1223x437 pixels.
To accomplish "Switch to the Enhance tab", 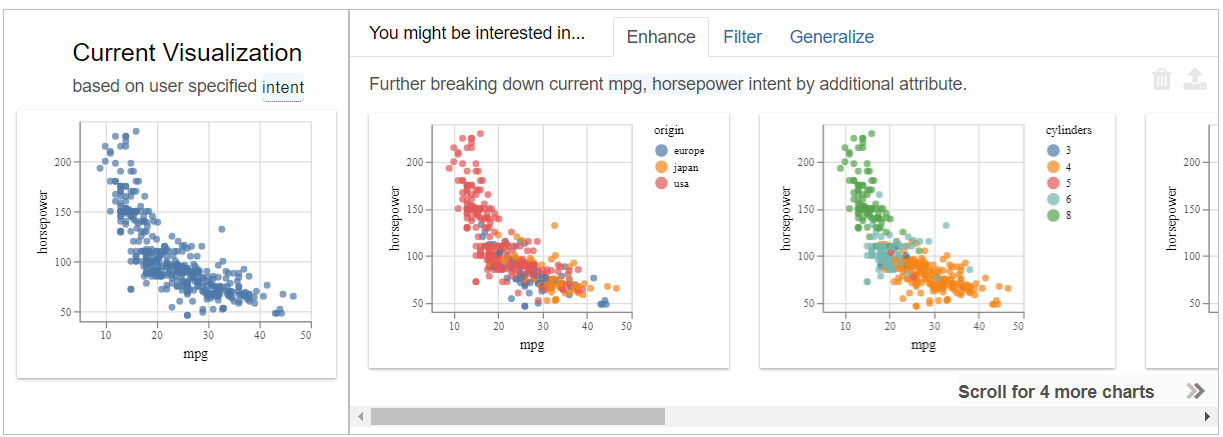I will pyautogui.click(x=660, y=37).
